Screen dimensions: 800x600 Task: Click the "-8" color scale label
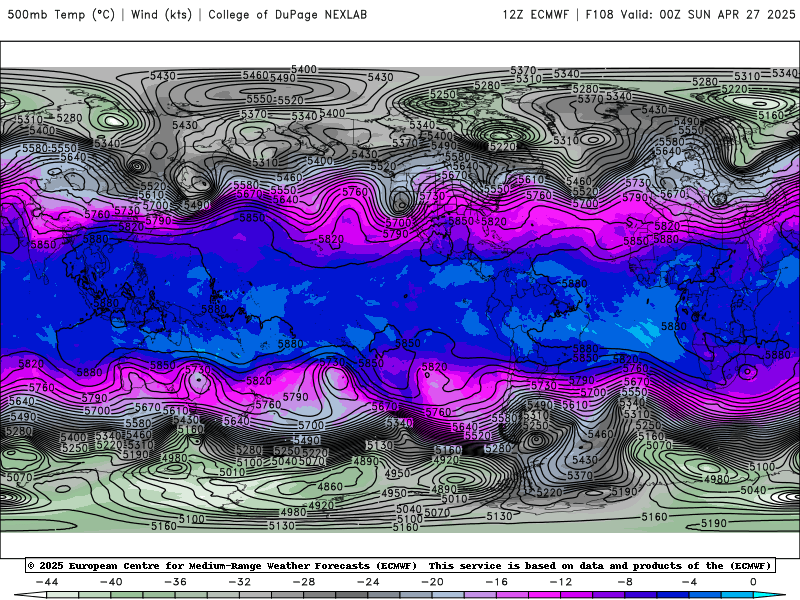tap(625, 582)
